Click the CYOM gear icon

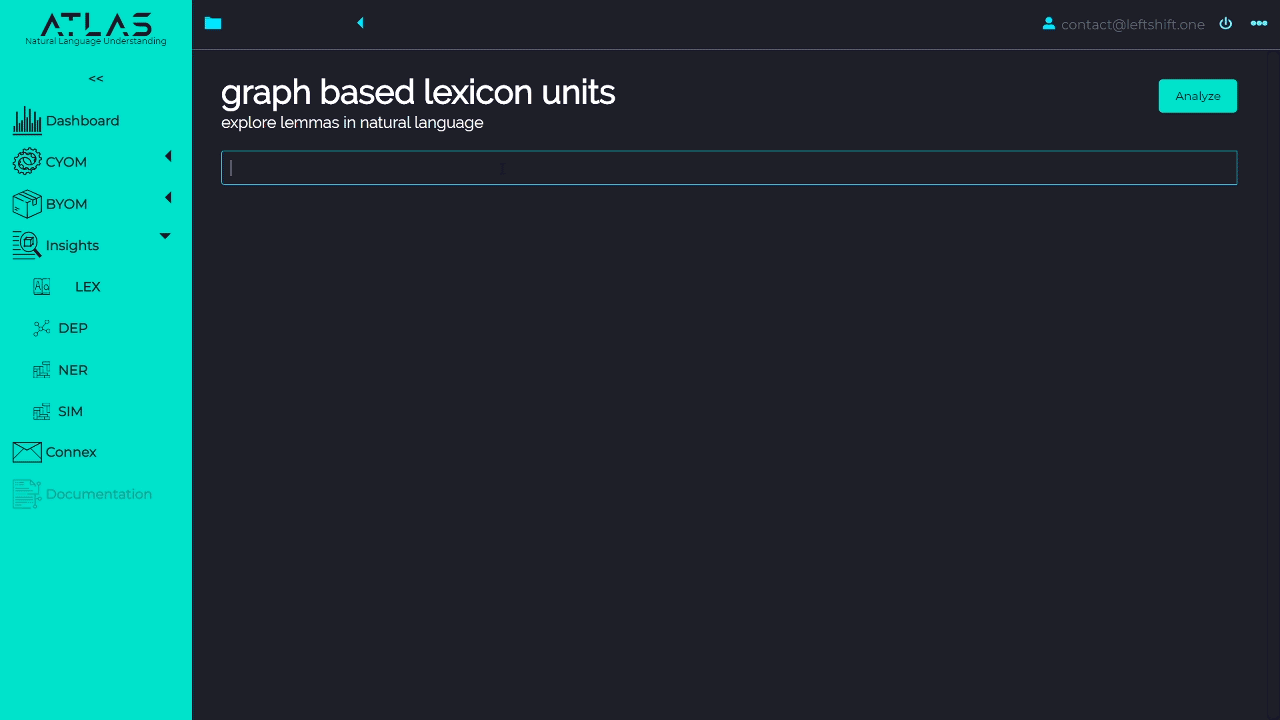click(x=27, y=162)
